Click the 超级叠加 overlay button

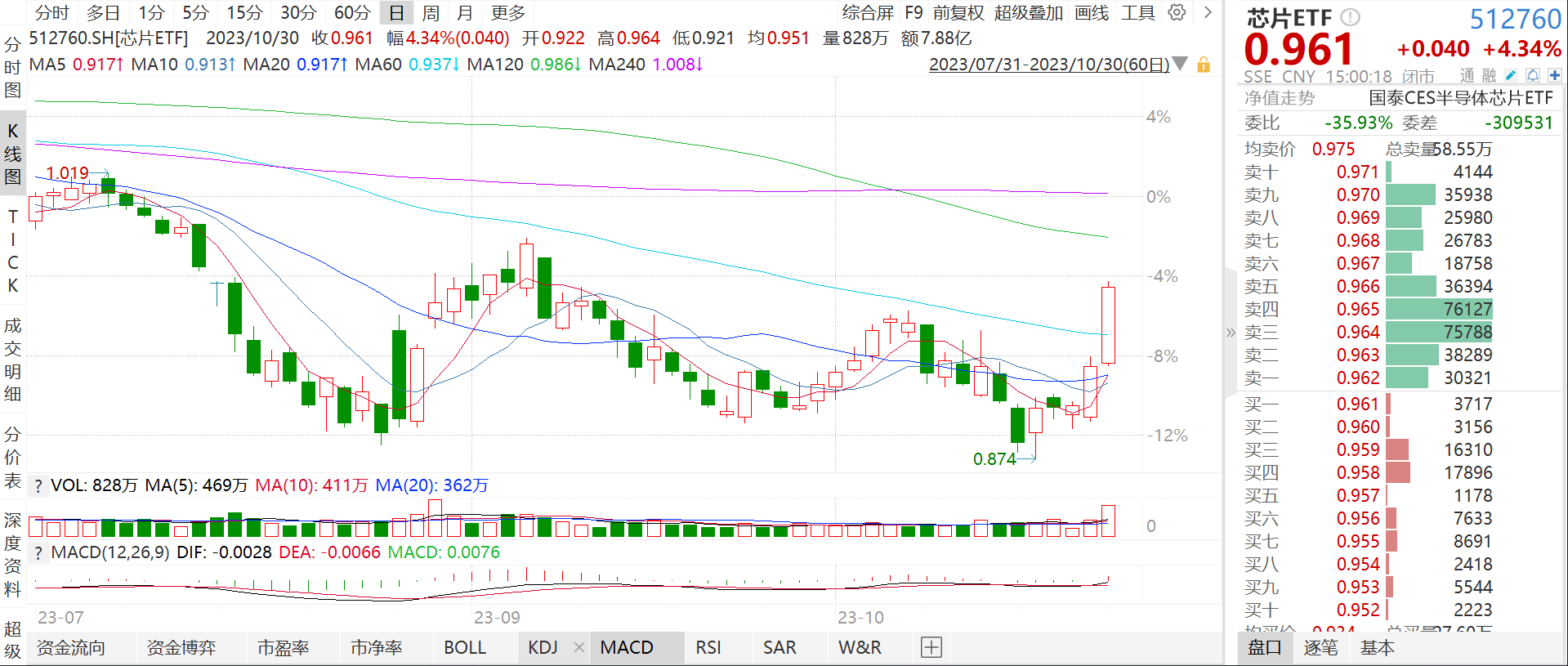pos(1029,13)
